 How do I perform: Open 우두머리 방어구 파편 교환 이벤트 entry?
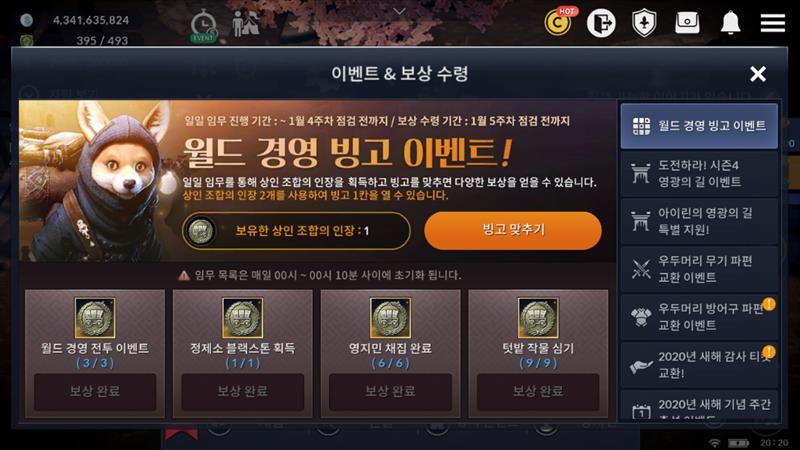coord(699,317)
